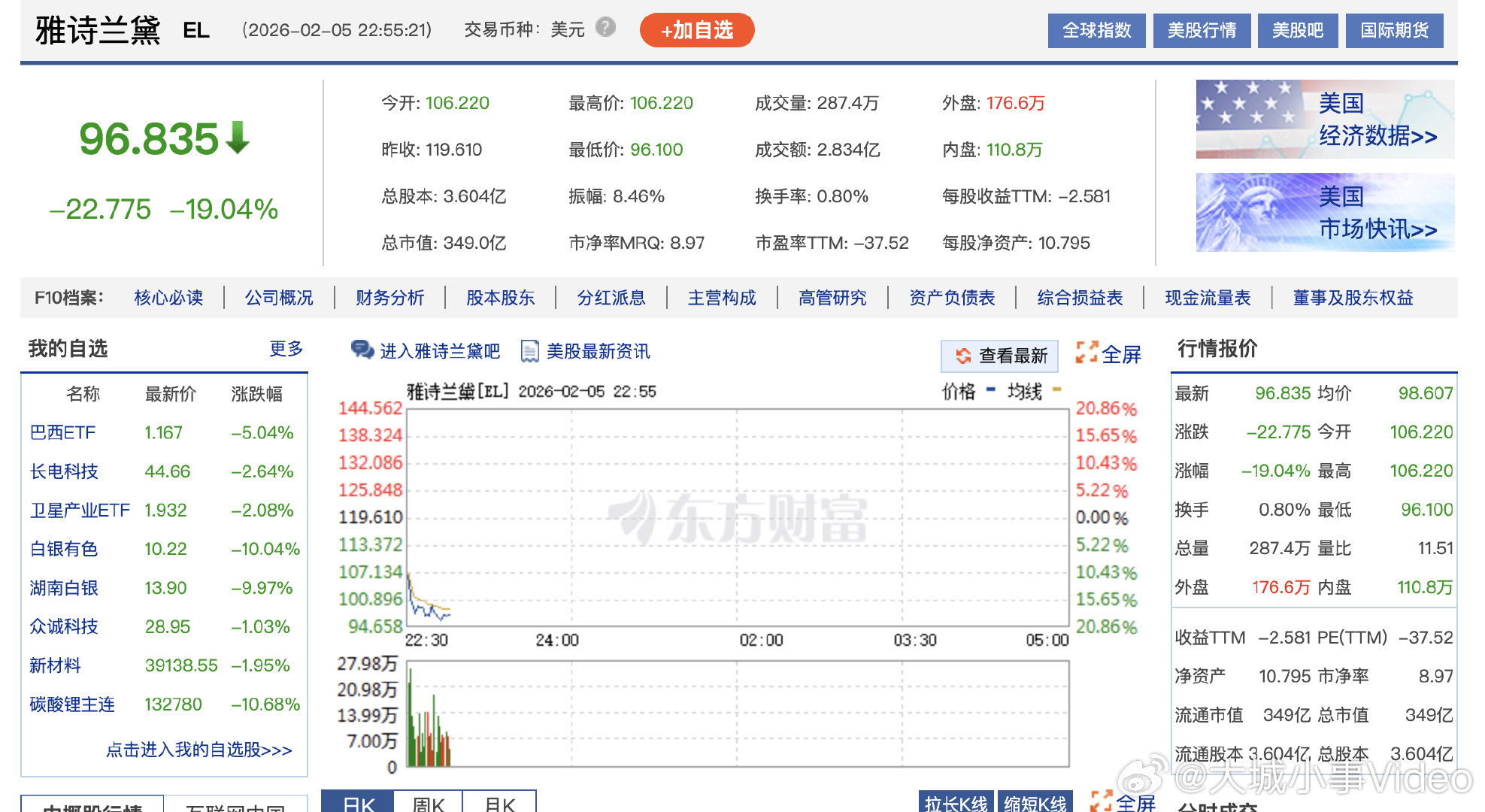
Task: Open the 财务分析 section in F10档案
Action: pyautogui.click(x=388, y=298)
